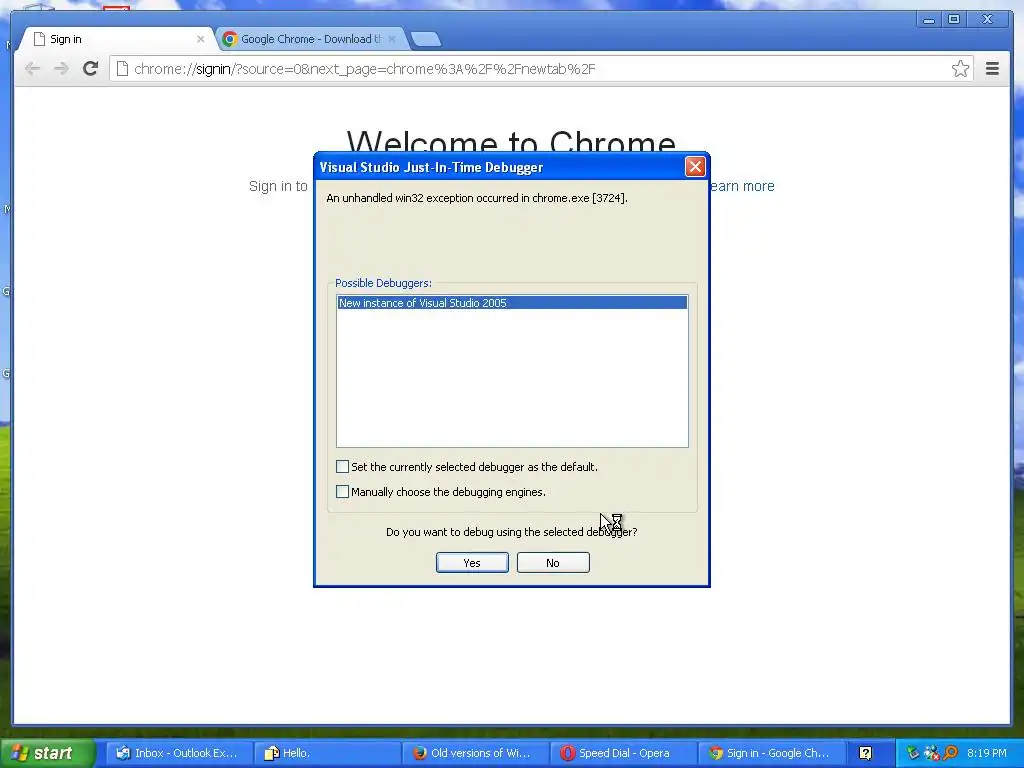Go back in Chrome
1024x768 pixels.
point(32,69)
